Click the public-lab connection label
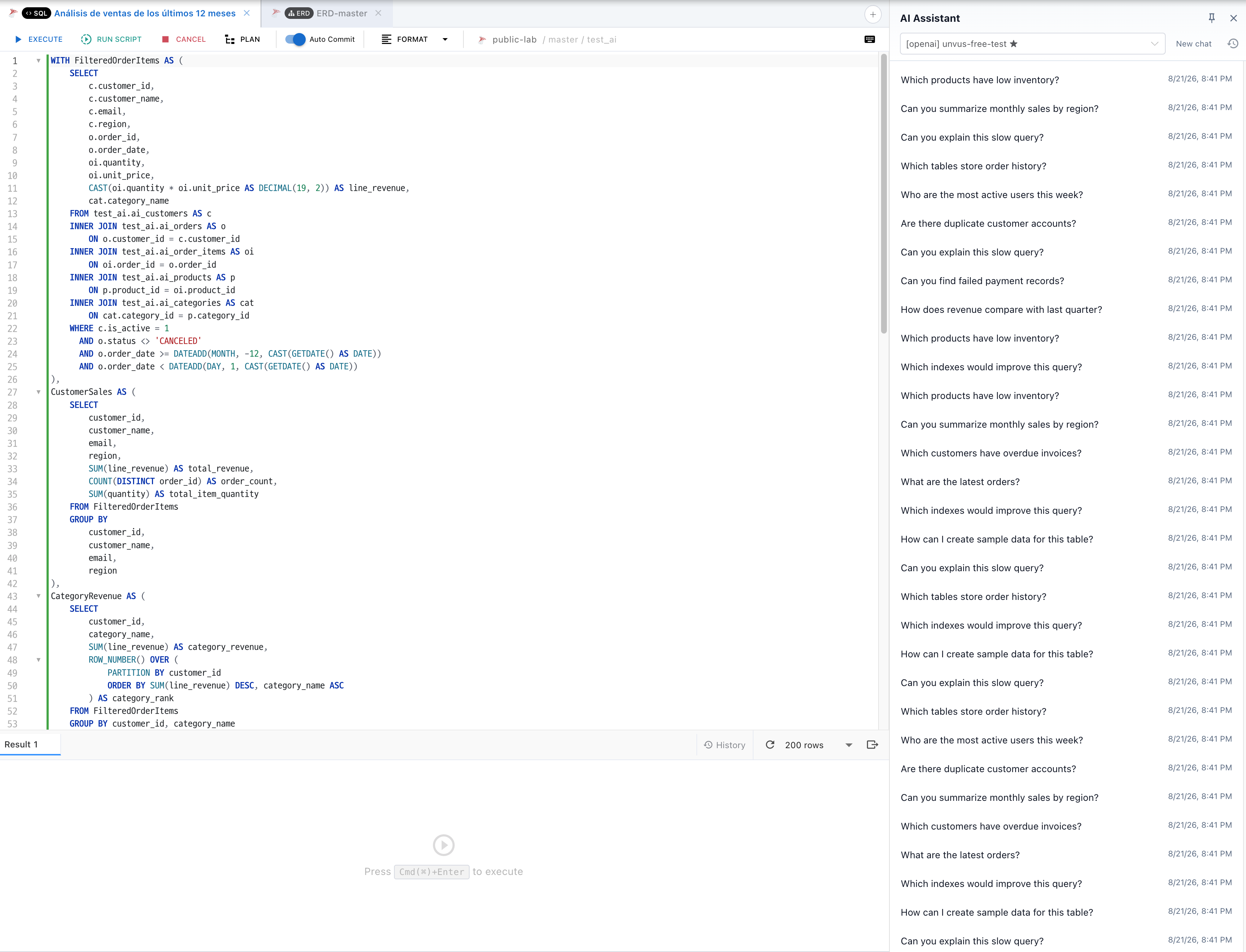This screenshot has width=1246, height=952. [x=514, y=40]
